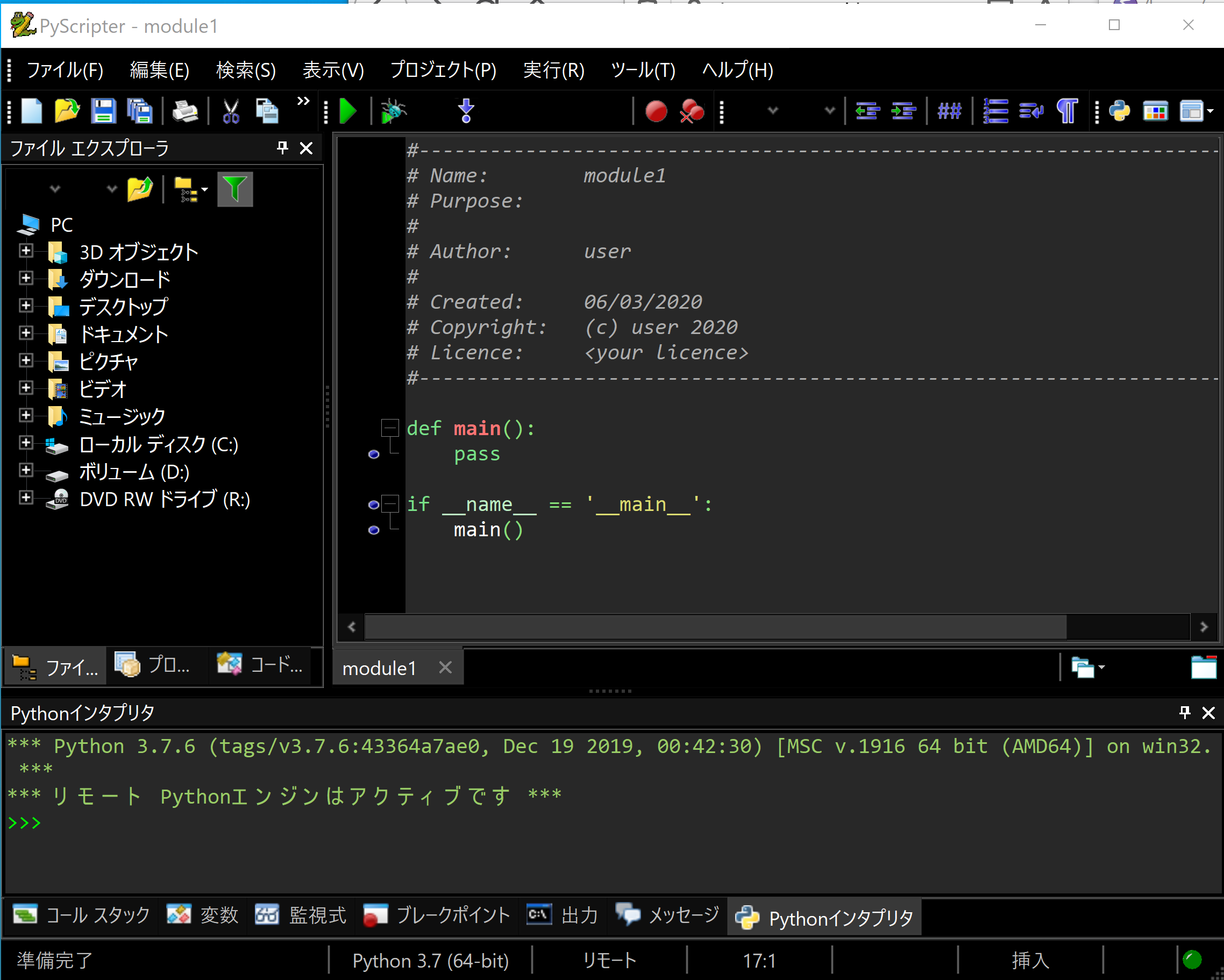Image resolution: width=1224 pixels, height=980 pixels.
Task: Toggle breakpoint dot on the pass line
Action: click(374, 453)
